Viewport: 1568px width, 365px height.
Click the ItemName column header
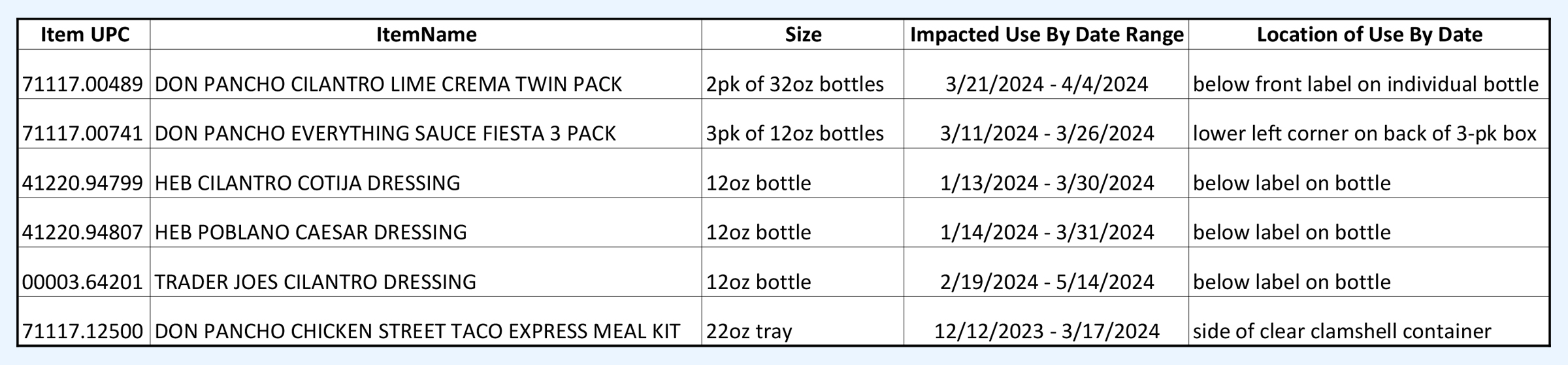[426, 35]
